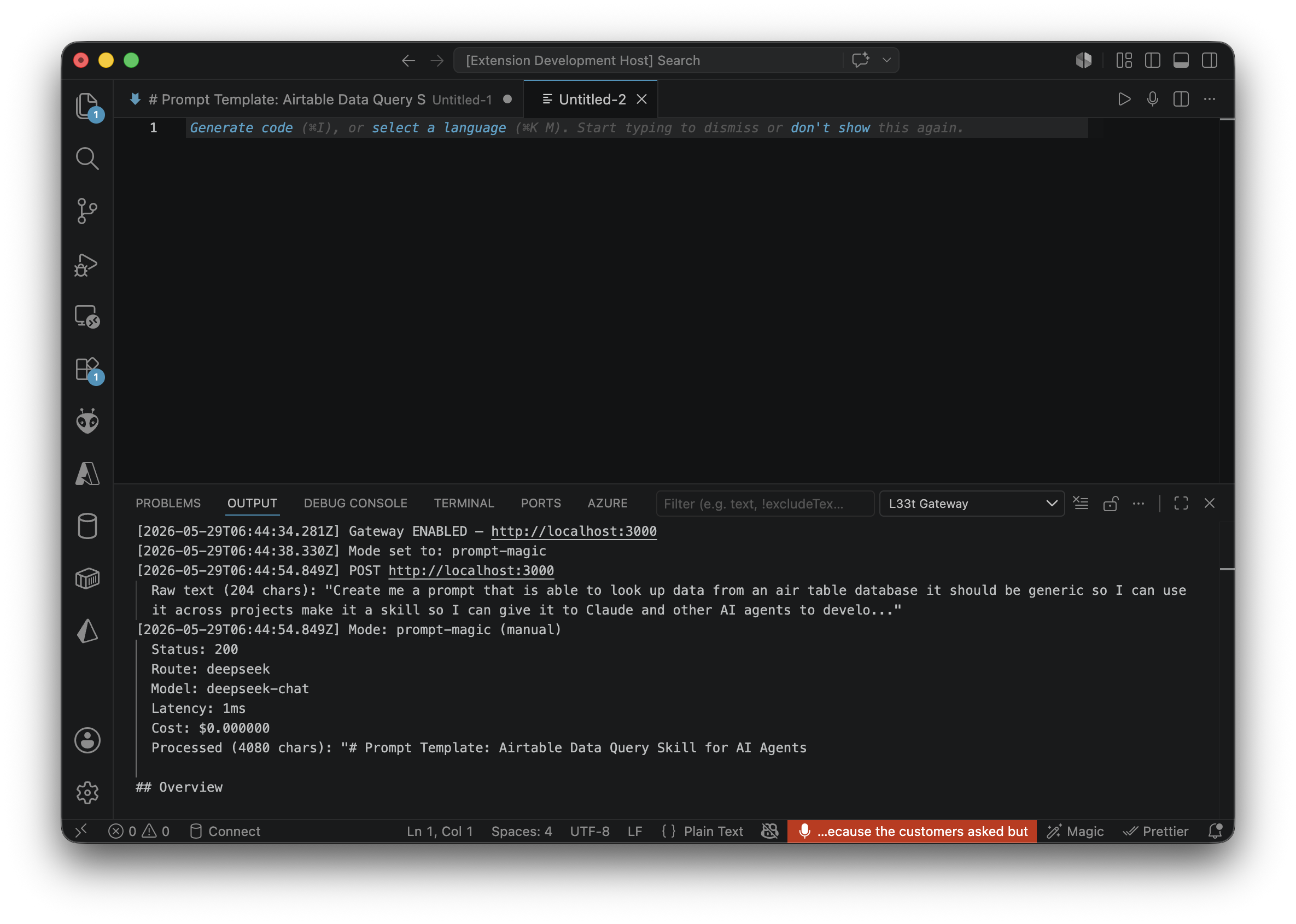
Task: Toggle the primary side bar
Action: tap(1153, 60)
